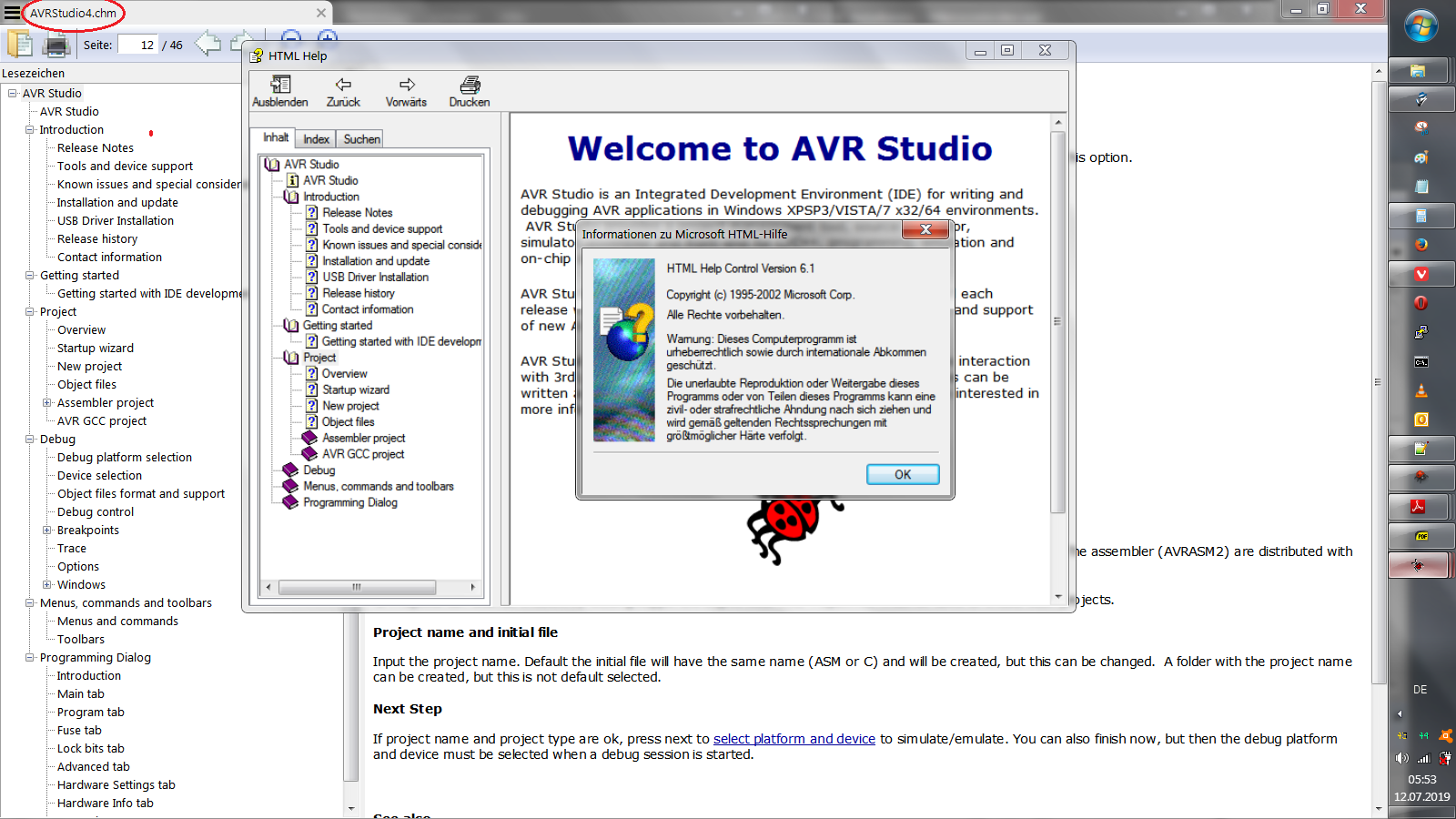The width and height of the screenshot is (1456, 819).
Task: Click Vorwärts forward arrow in HTML Help
Action: [x=406, y=92]
